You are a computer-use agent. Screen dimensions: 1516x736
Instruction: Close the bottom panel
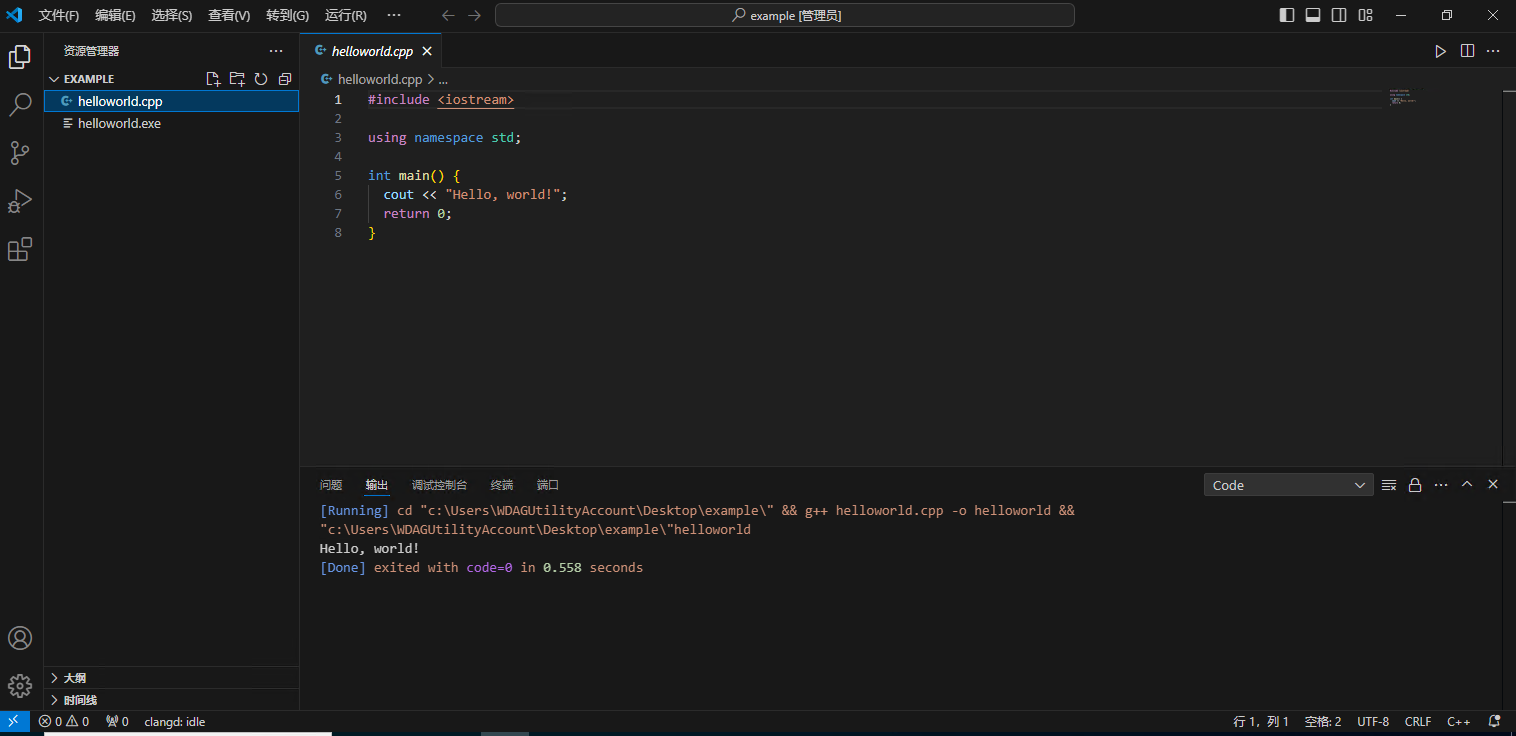(1493, 484)
